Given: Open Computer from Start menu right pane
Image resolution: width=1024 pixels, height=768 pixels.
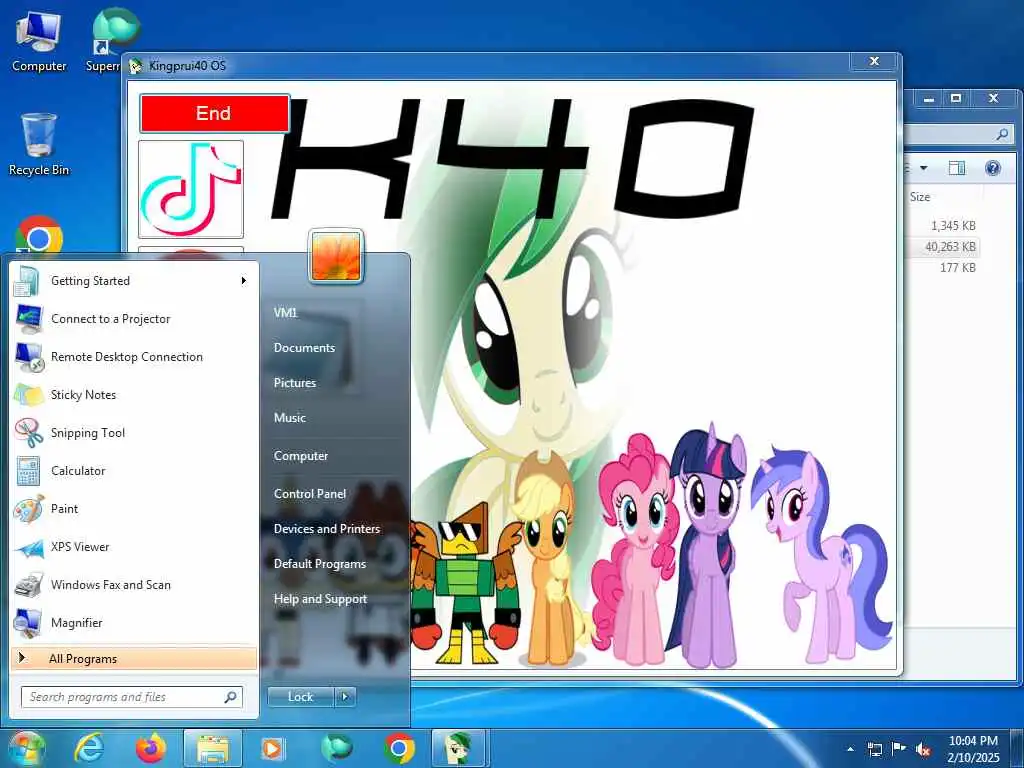Looking at the screenshot, I should 300,456.
